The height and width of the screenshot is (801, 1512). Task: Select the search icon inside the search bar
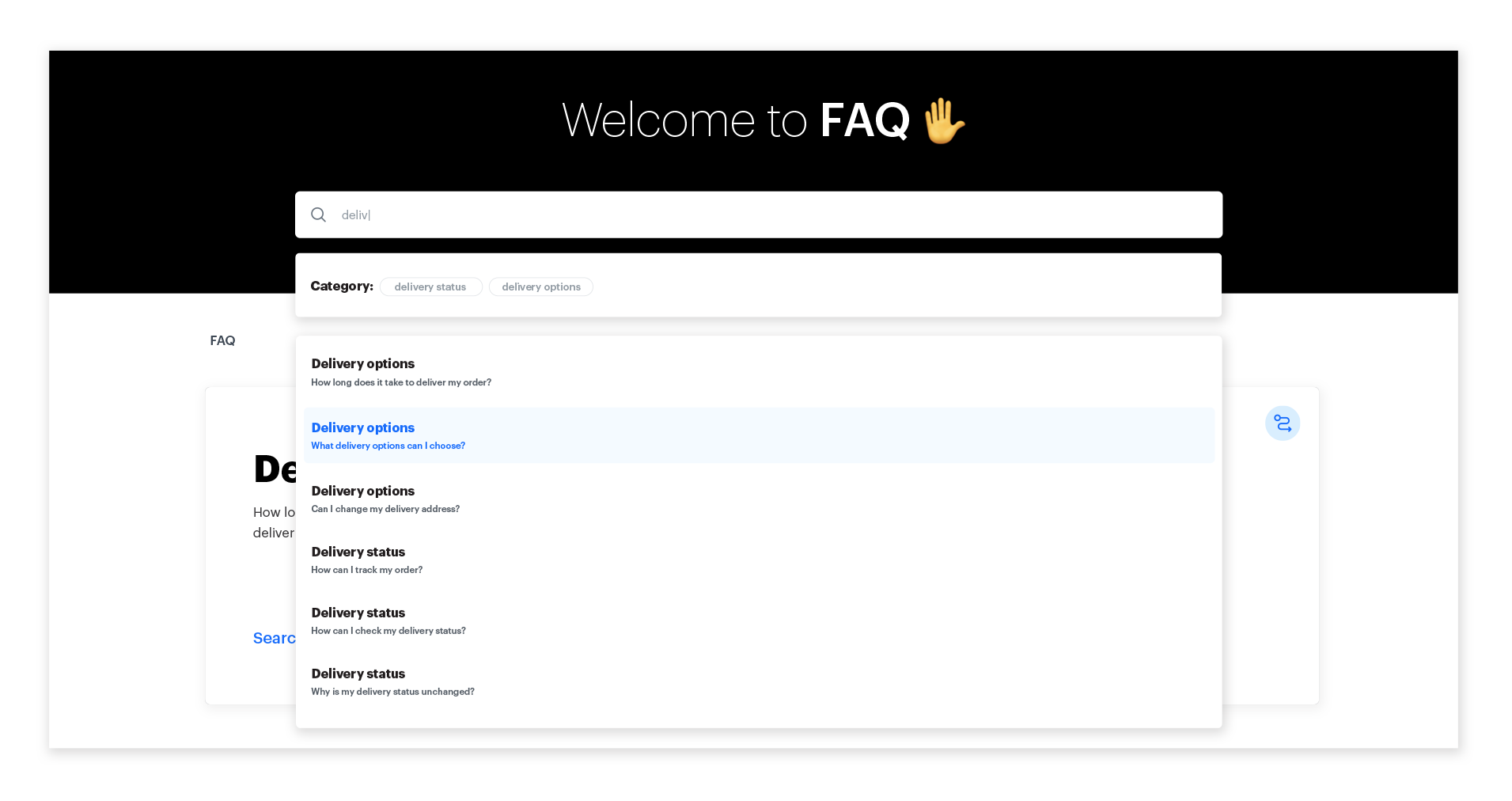point(318,214)
